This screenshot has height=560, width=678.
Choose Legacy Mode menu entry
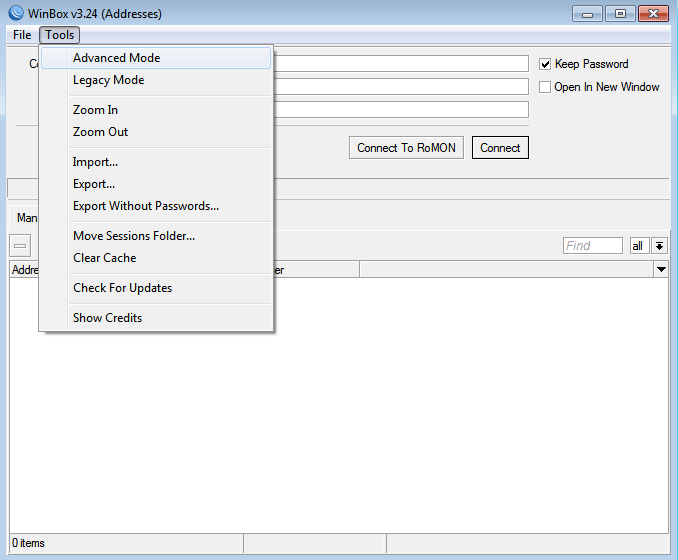coord(108,80)
